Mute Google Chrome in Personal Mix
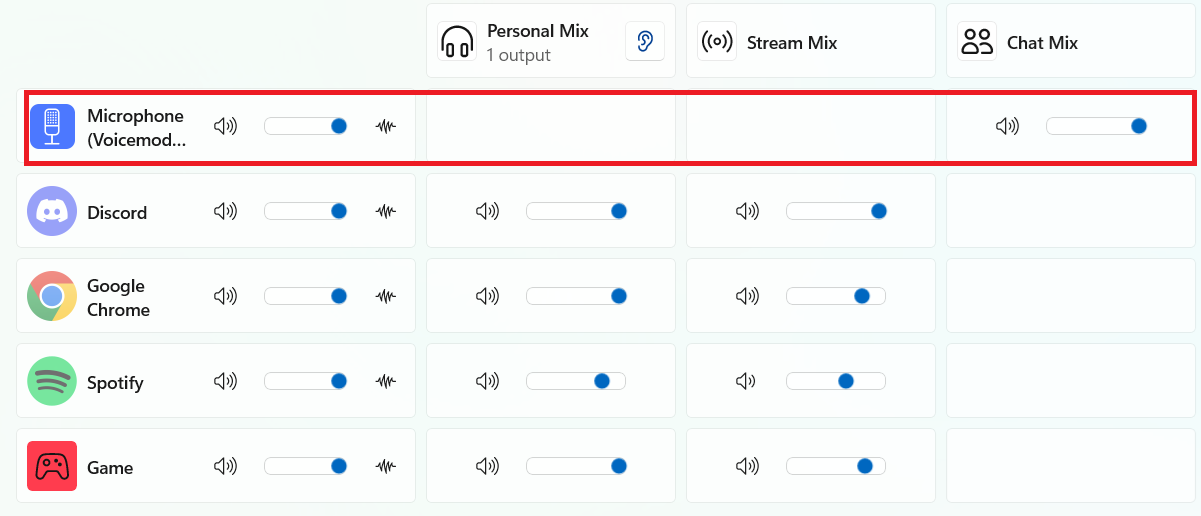The height and width of the screenshot is (516, 1201). pyautogui.click(x=487, y=296)
